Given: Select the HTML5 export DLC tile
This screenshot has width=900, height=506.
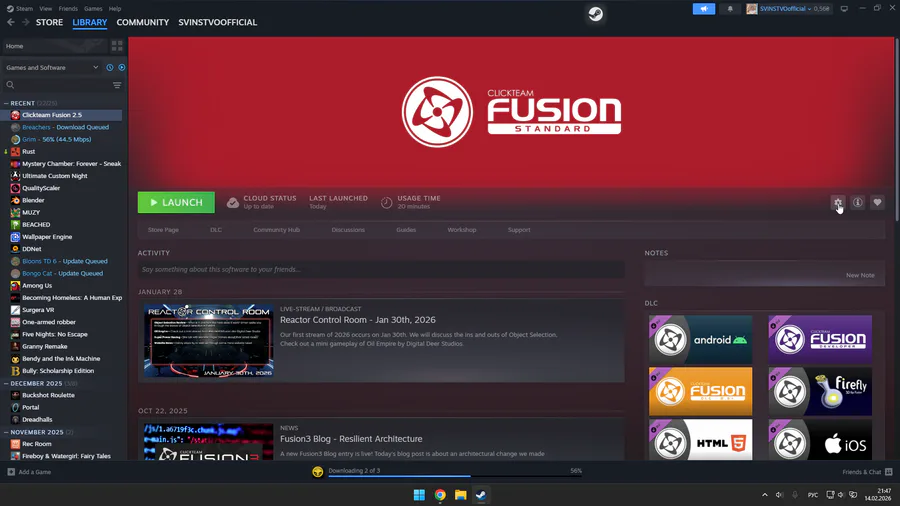Looking at the screenshot, I should click(700, 440).
